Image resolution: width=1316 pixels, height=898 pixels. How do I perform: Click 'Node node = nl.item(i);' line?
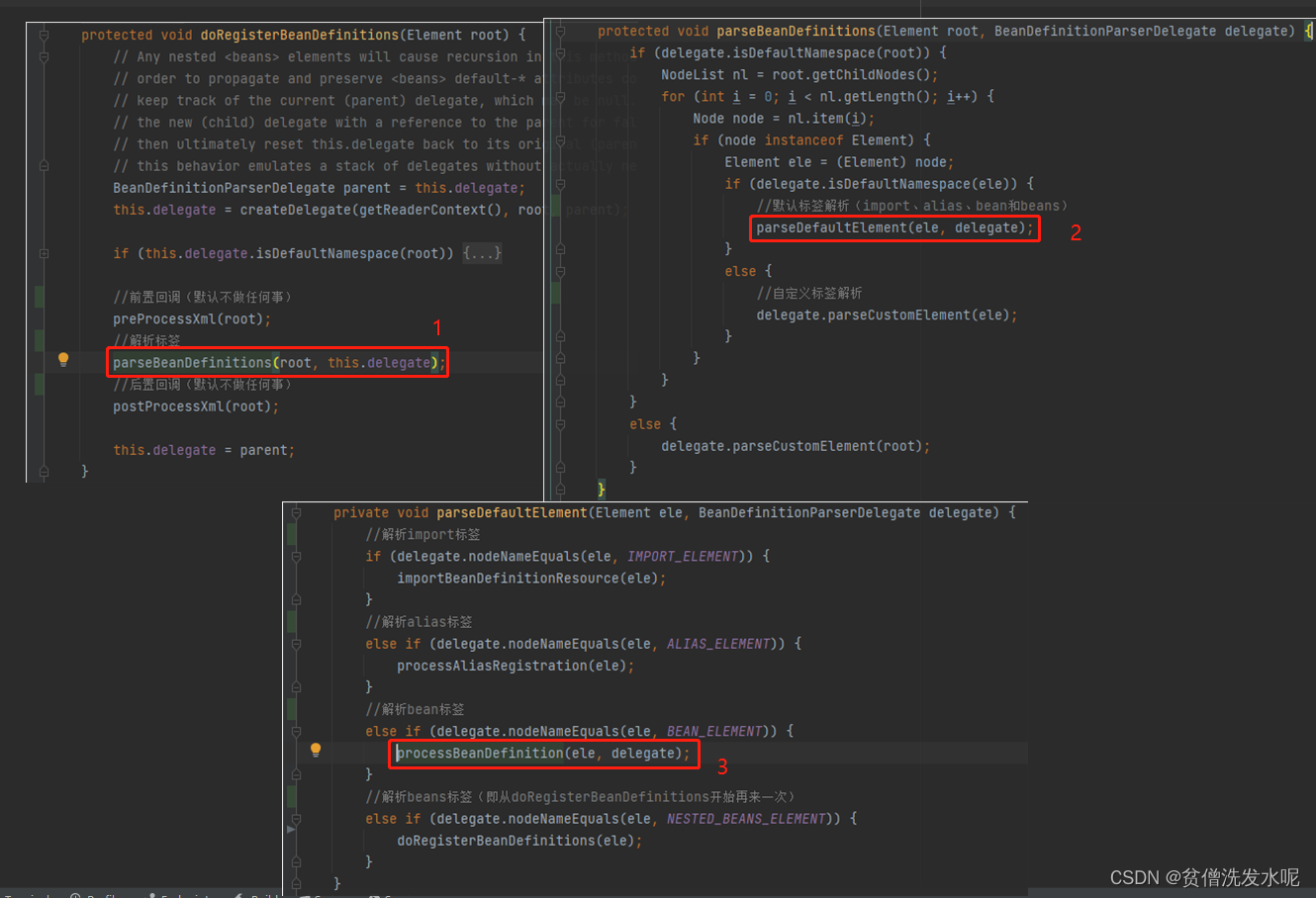tap(784, 119)
